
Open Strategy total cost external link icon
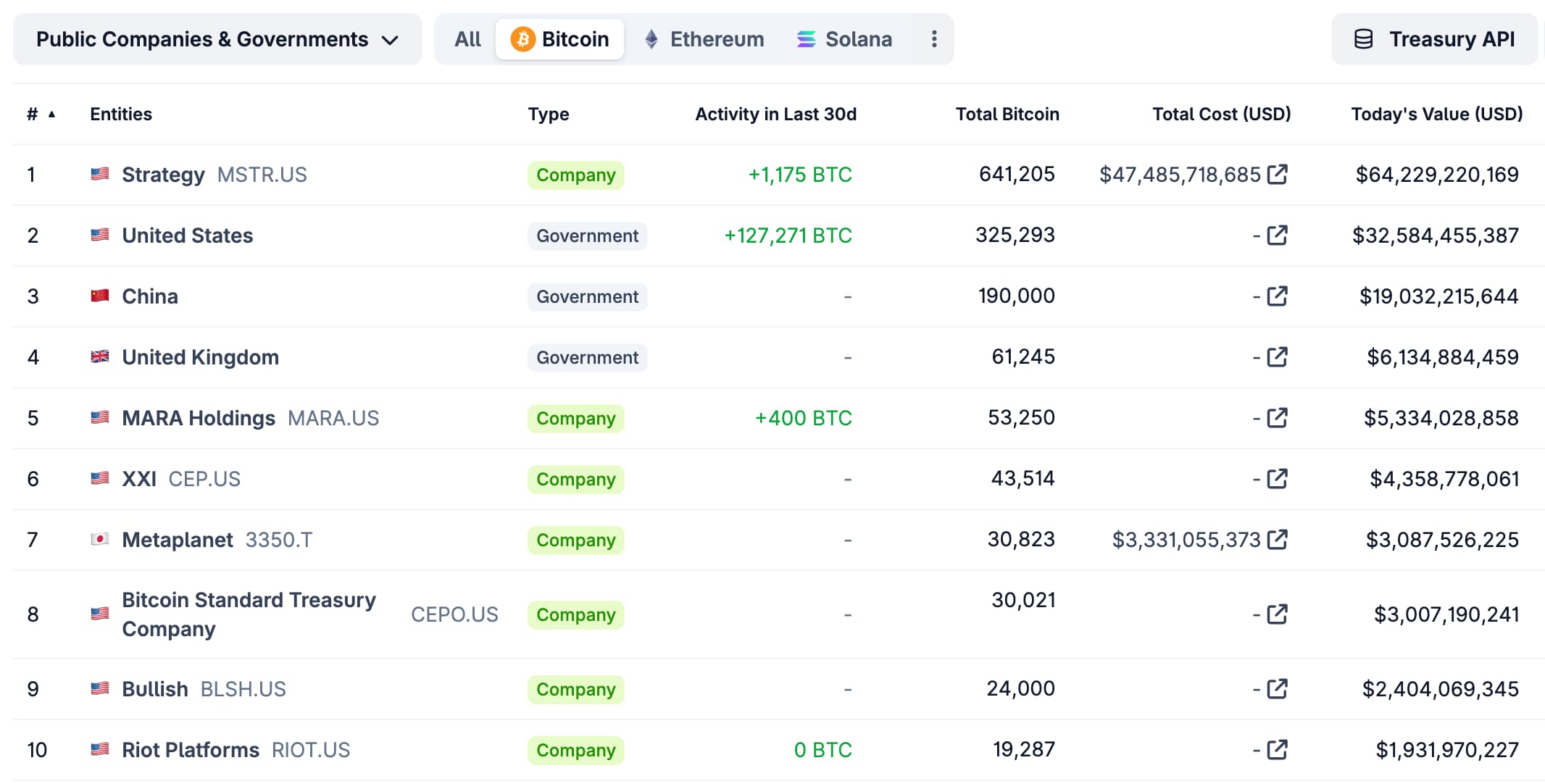pyautogui.click(x=1277, y=174)
